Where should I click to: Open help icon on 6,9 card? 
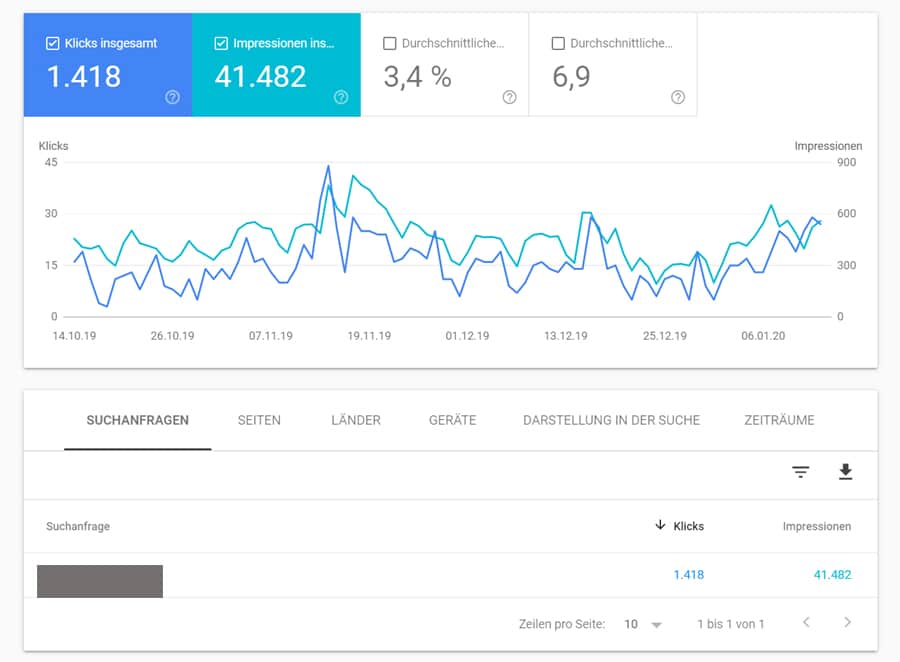pyautogui.click(x=678, y=97)
